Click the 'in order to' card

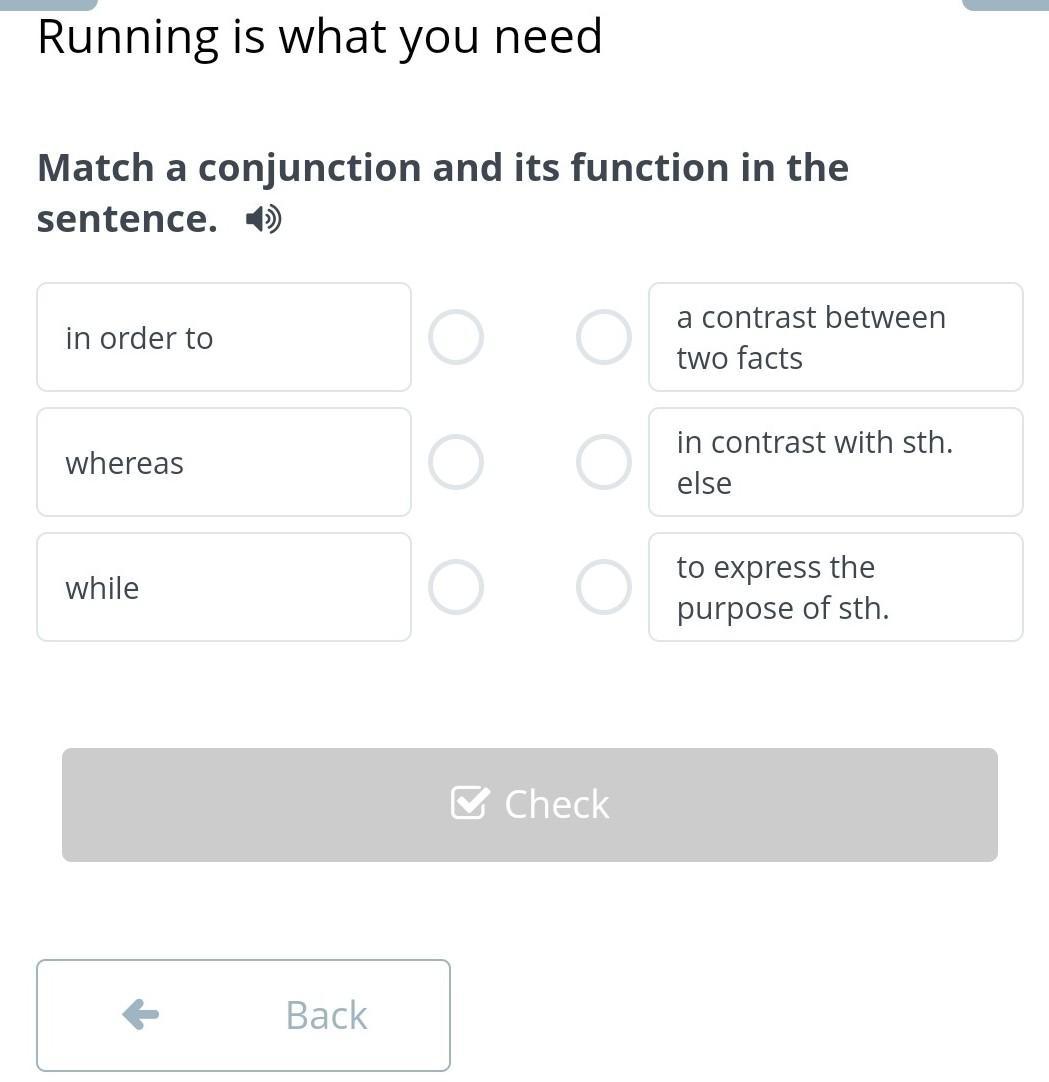224,337
